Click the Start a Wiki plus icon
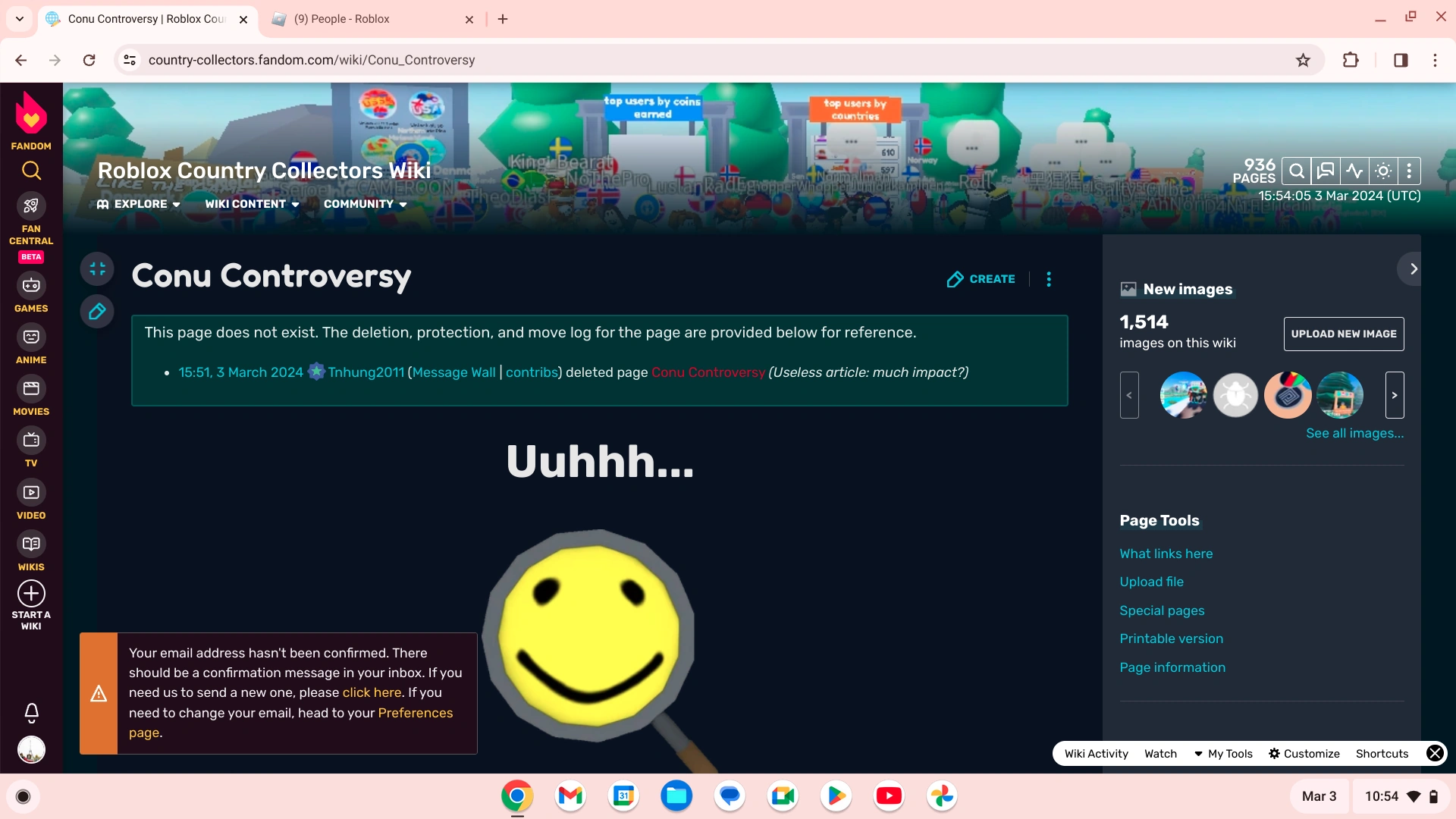The height and width of the screenshot is (819, 1456). 31,594
